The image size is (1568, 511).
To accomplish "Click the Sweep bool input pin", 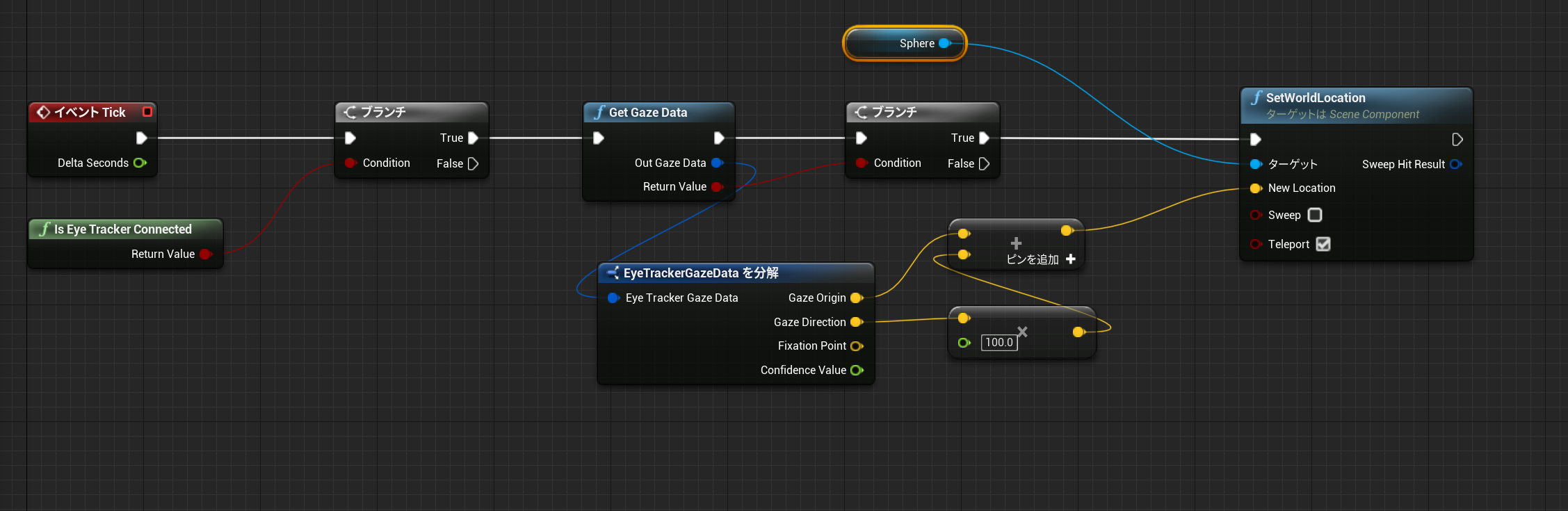I will pyautogui.click(x=1256, y=215).
